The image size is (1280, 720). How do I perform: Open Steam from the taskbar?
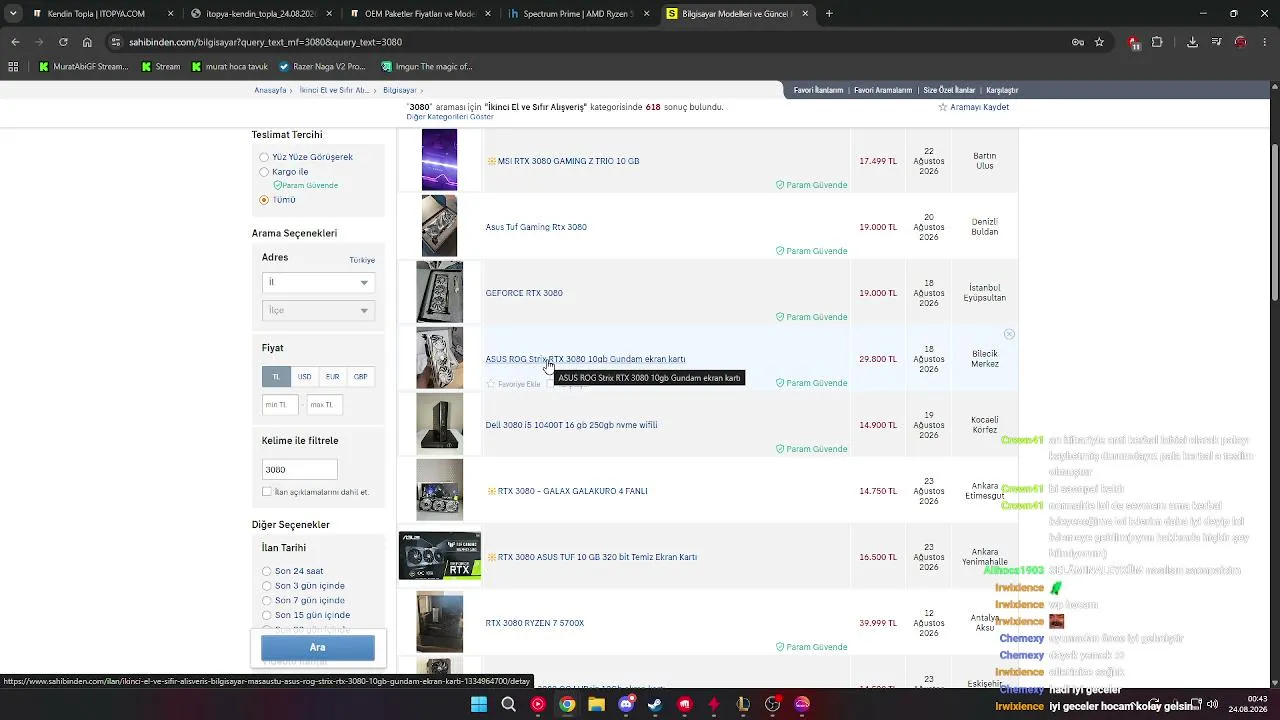pos(655,704)
